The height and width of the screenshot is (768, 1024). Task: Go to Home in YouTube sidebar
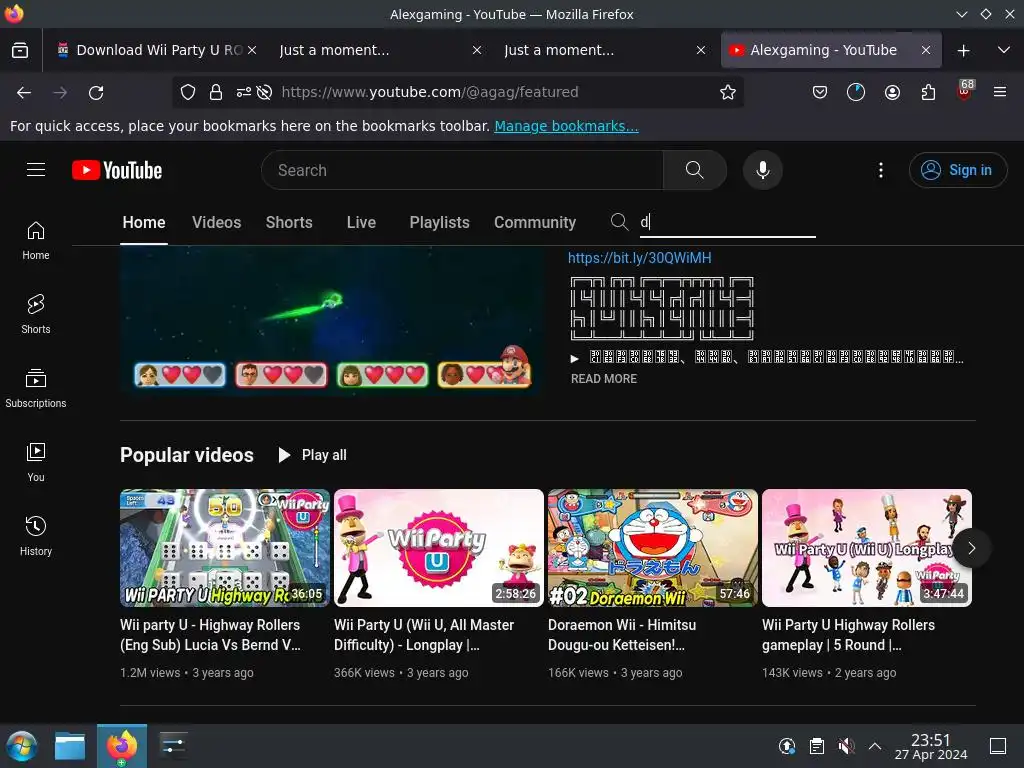(x=36, y=240)
